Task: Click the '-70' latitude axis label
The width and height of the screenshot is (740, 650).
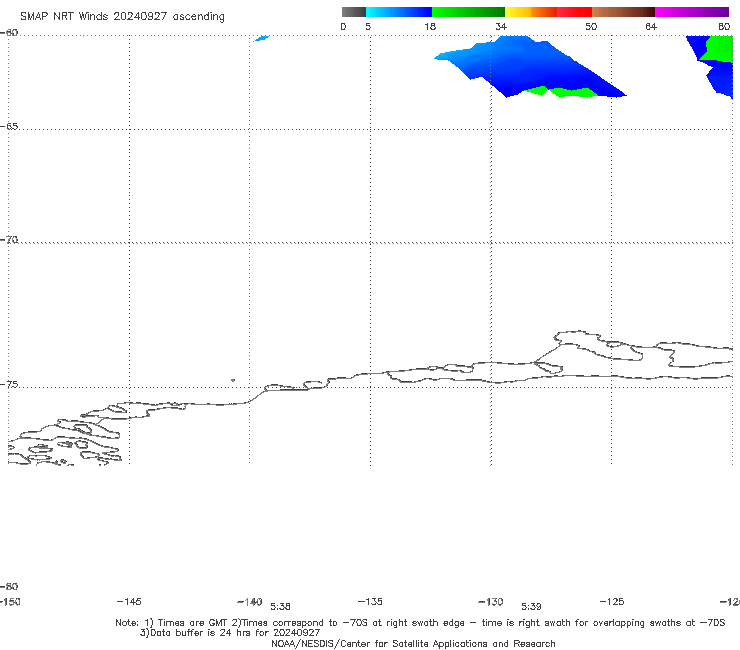Action: pos(9,240)
